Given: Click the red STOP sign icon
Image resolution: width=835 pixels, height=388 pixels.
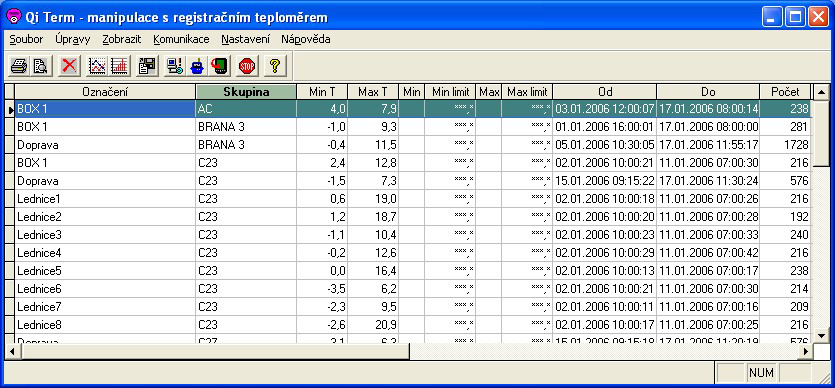Looking at the screenshot, I should coord(247,66).
